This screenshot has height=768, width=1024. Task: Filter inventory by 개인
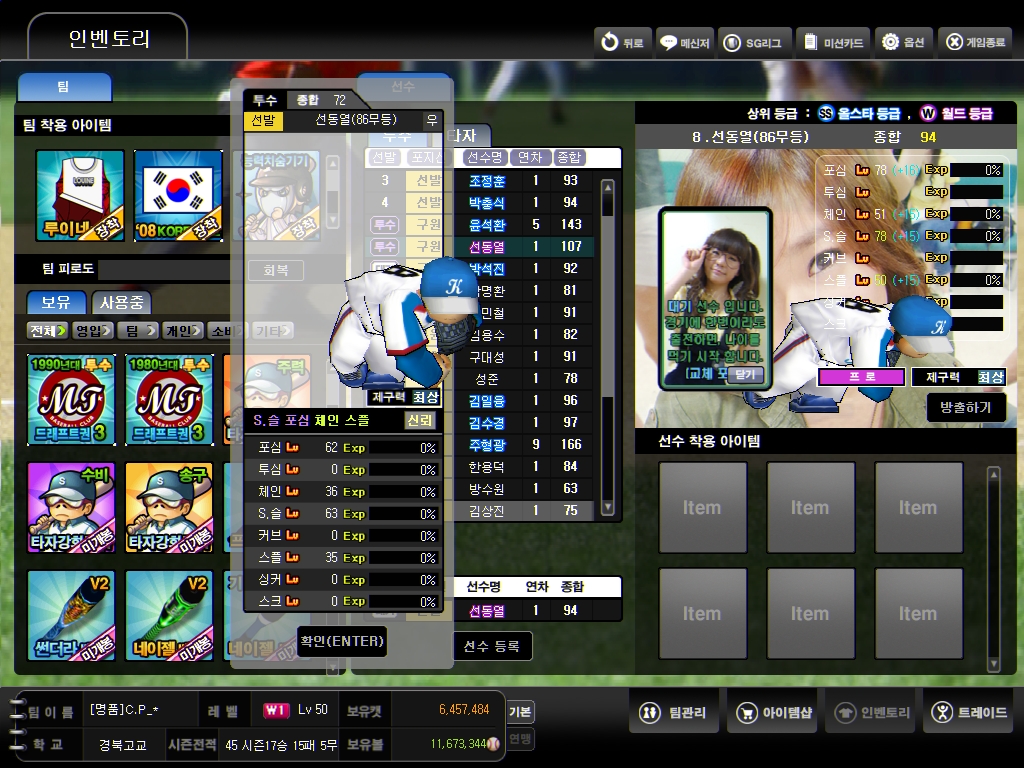pyautogui.click(x=183, y=330)
